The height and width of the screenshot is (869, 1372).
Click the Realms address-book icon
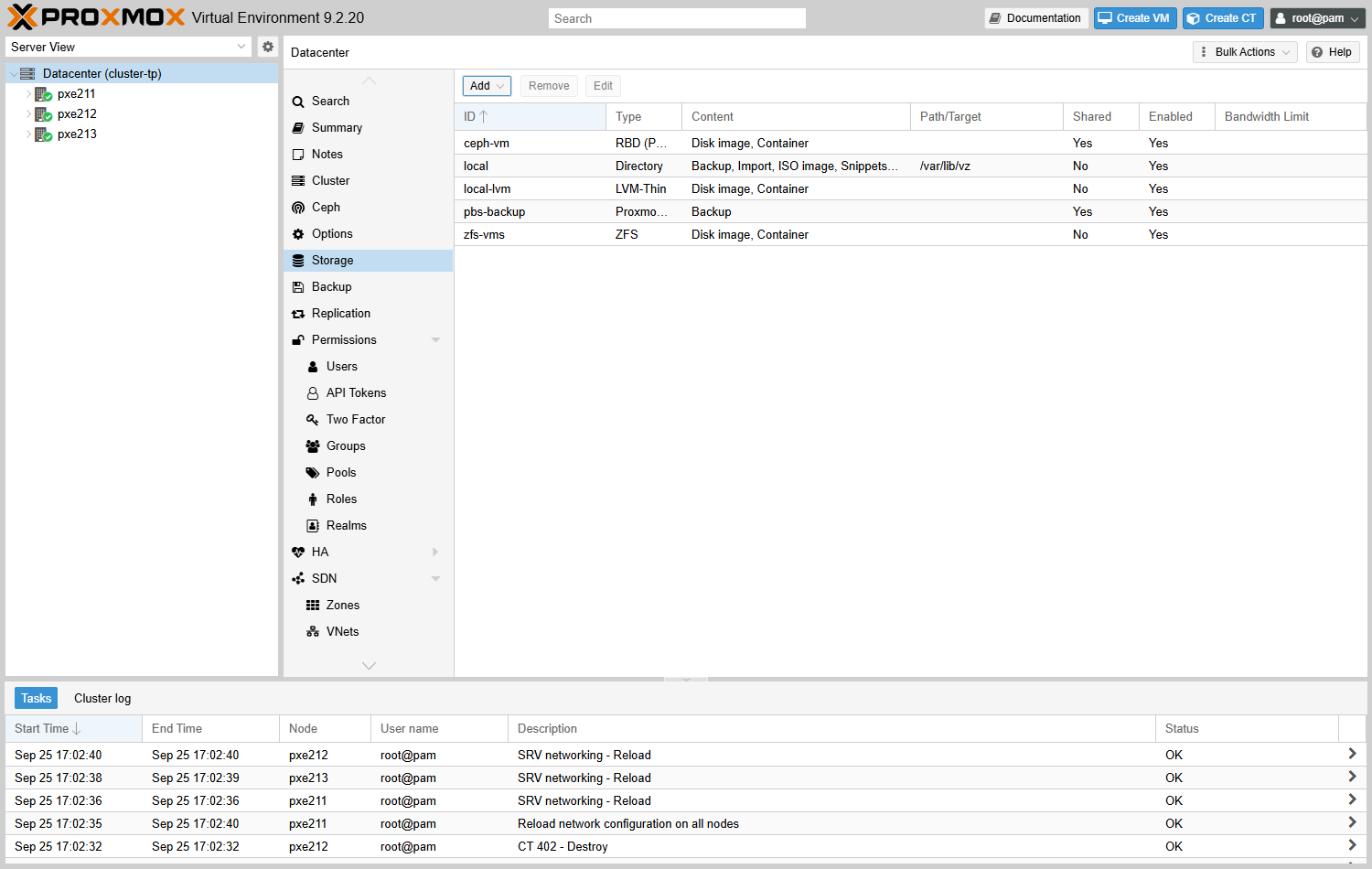pos(313,526)
